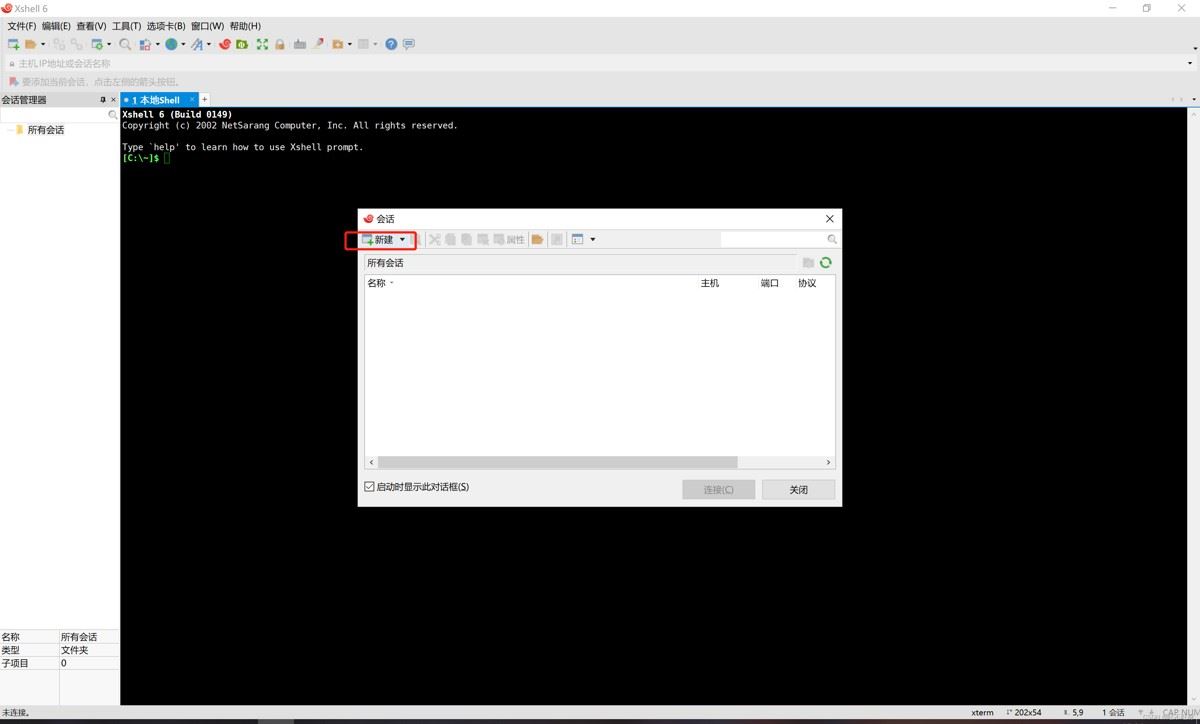Viewport: 1200px width, 724px height.
Task: Expand the 新建 dropdown arrow
Action: pos(402,240)
